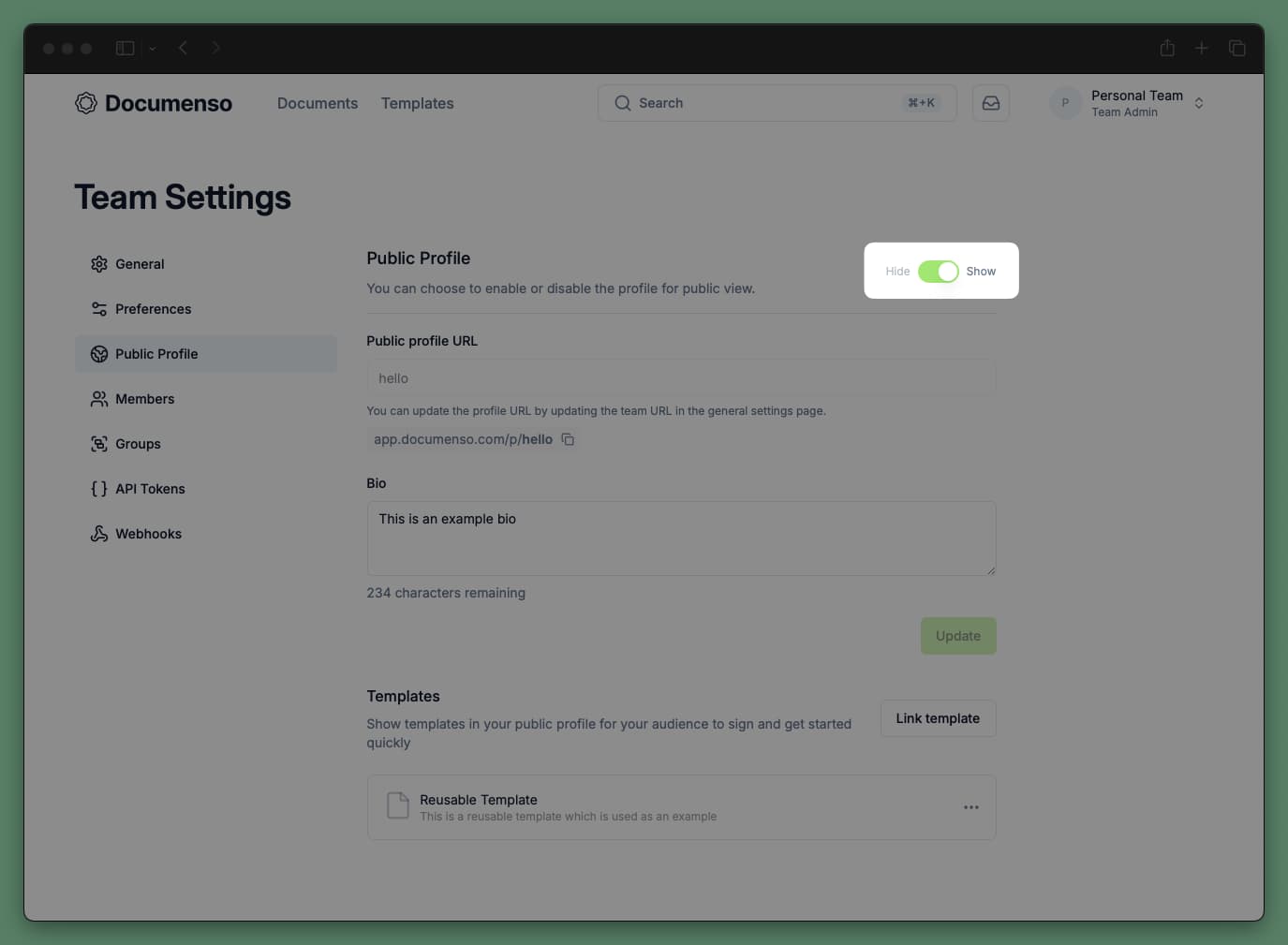Click the Link template button
The image size is (1288, 945).
pos(937,718)
